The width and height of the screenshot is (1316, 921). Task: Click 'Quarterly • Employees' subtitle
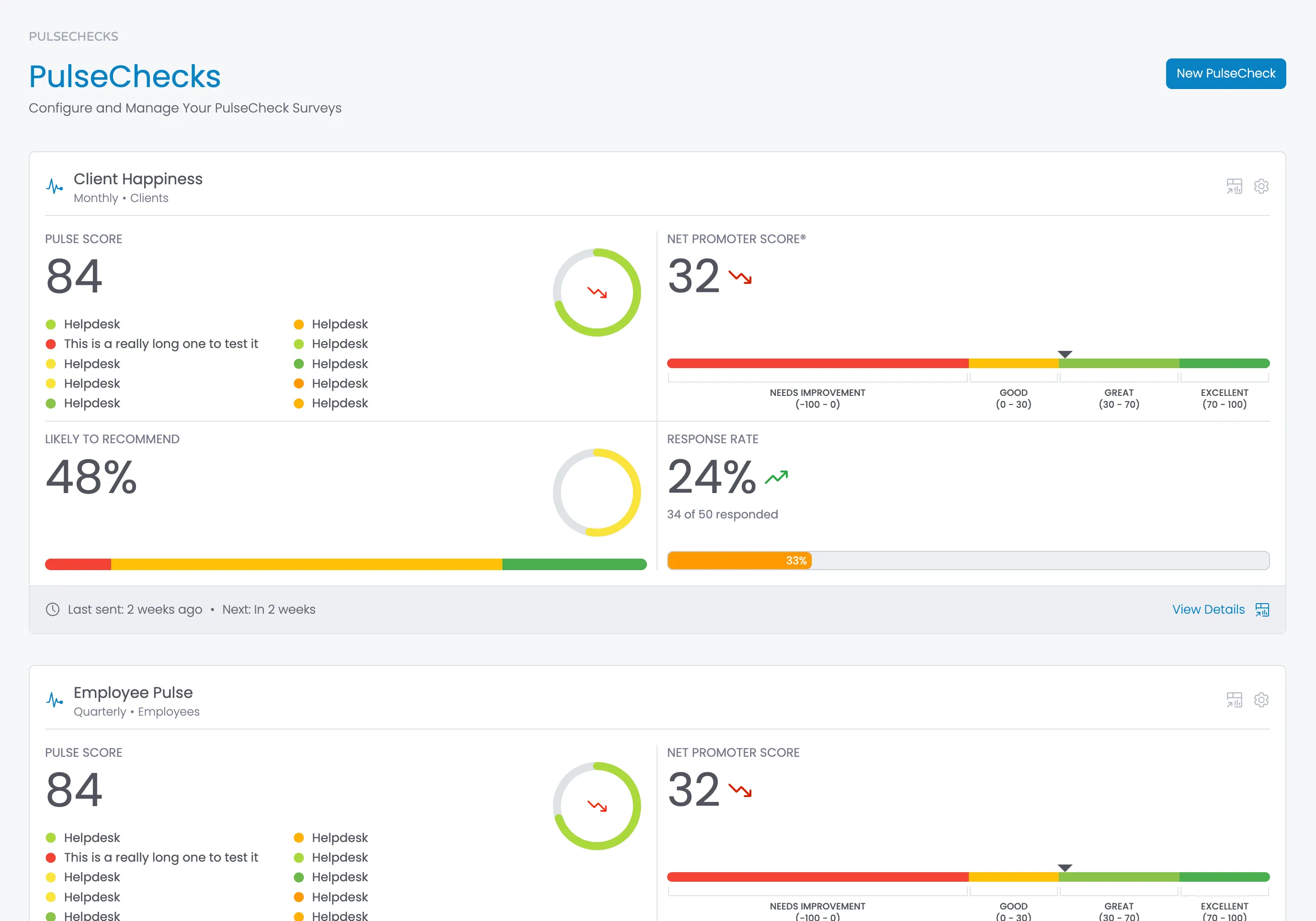click(x=136, y=712)
